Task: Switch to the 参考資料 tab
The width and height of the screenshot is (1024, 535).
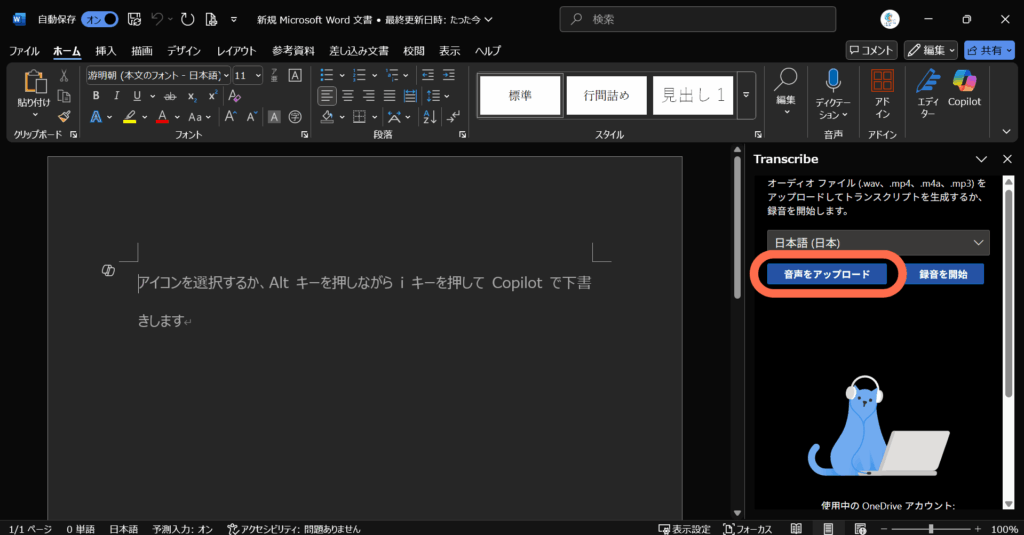Action: 293,51
